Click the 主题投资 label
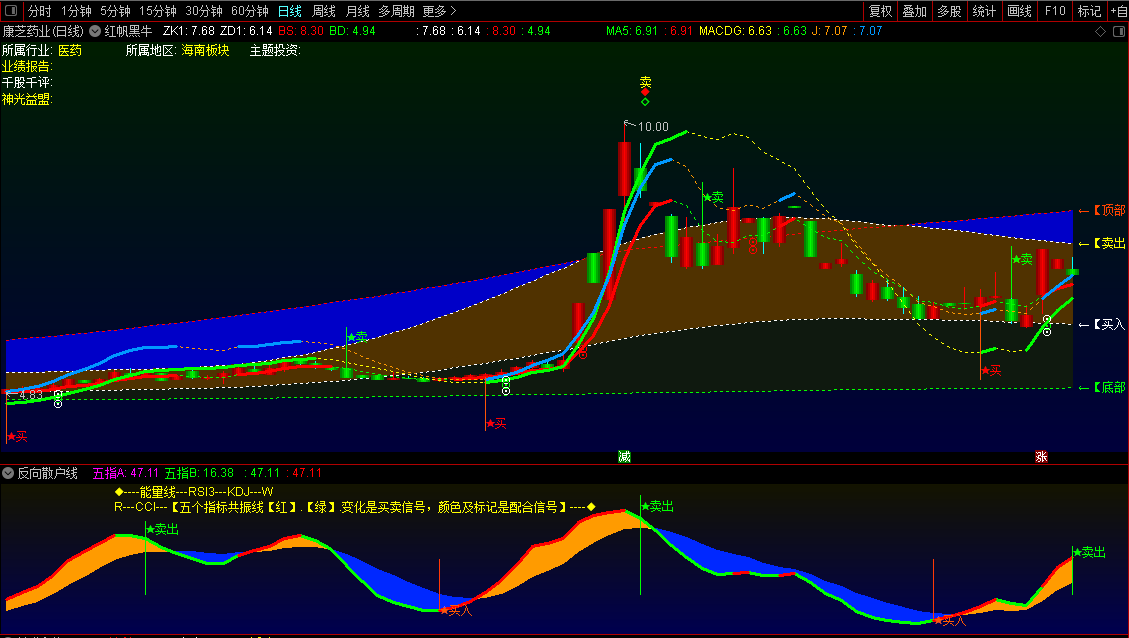 [275, 50]
